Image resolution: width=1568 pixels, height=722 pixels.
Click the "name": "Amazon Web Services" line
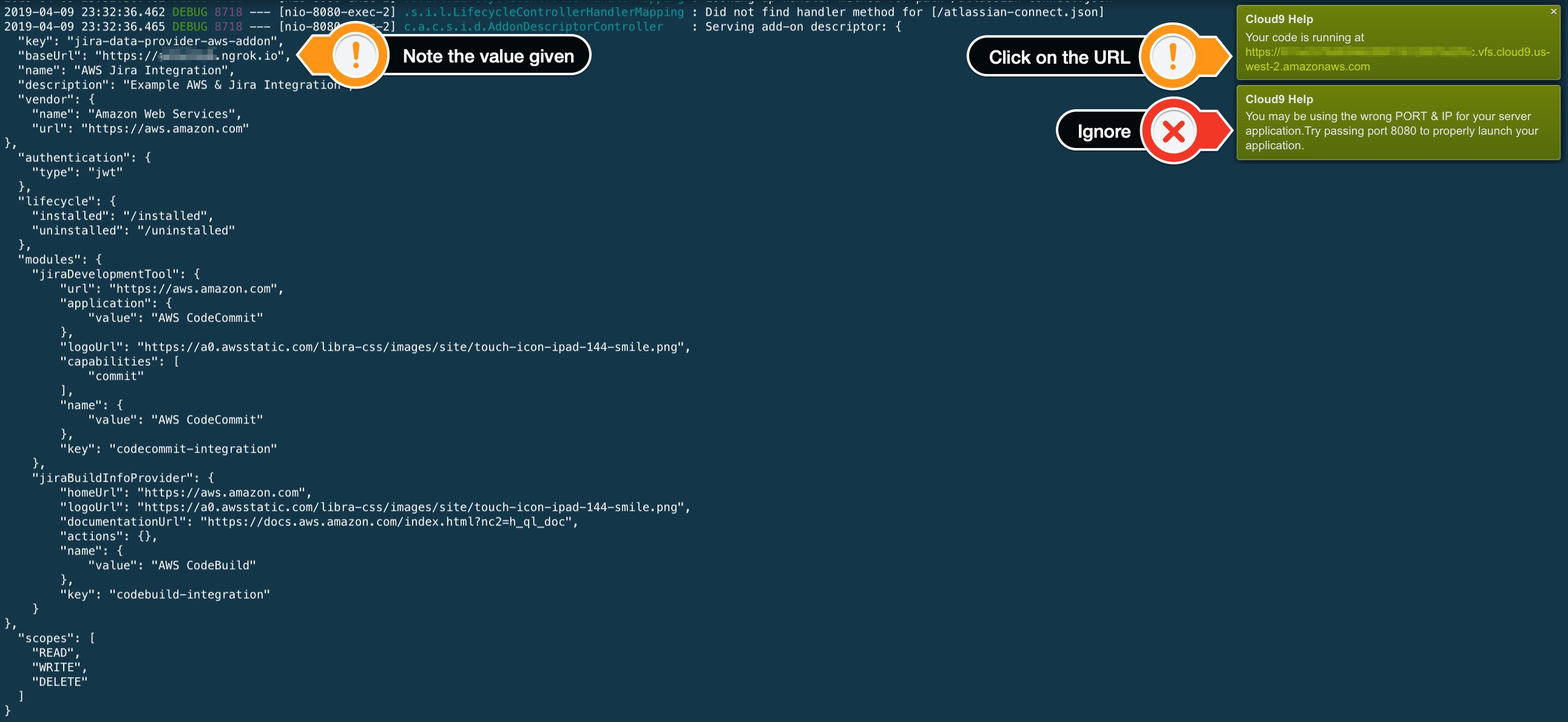[137, 114]
